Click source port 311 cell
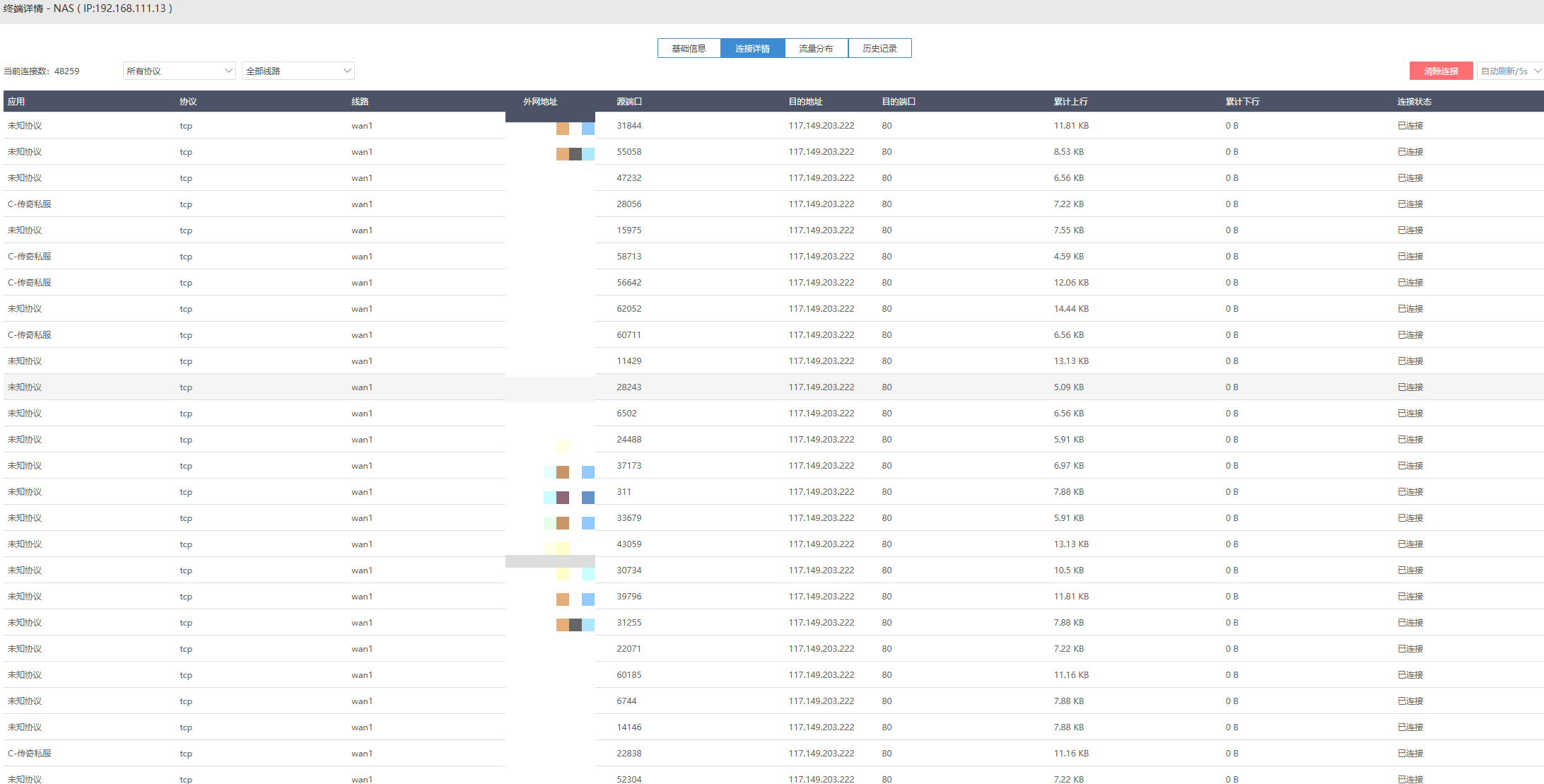This screenshot has height=784, width=1544. tap(624, 492)
